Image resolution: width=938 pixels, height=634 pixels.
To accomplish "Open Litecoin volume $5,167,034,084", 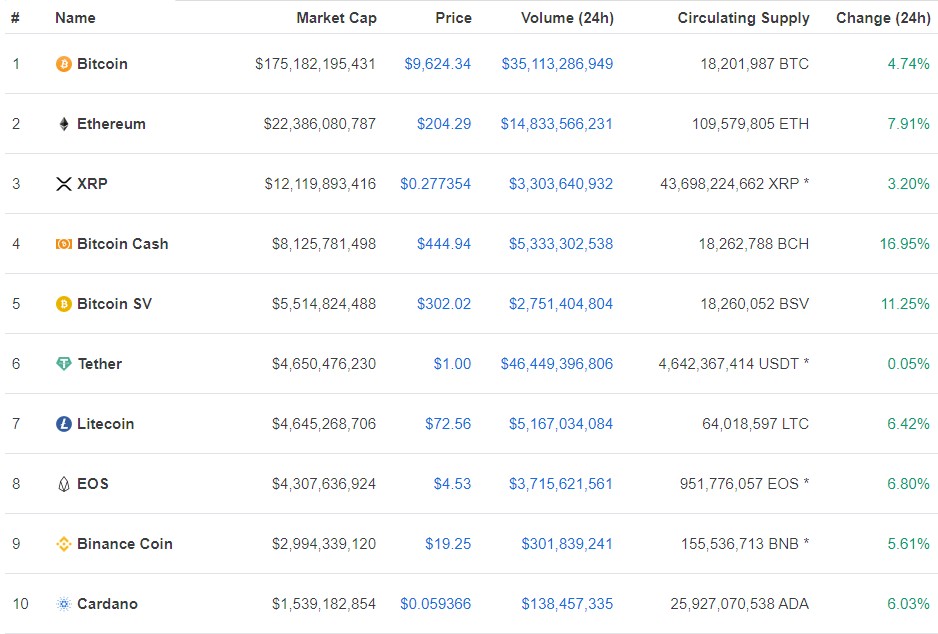I will (x=561, y=424).
